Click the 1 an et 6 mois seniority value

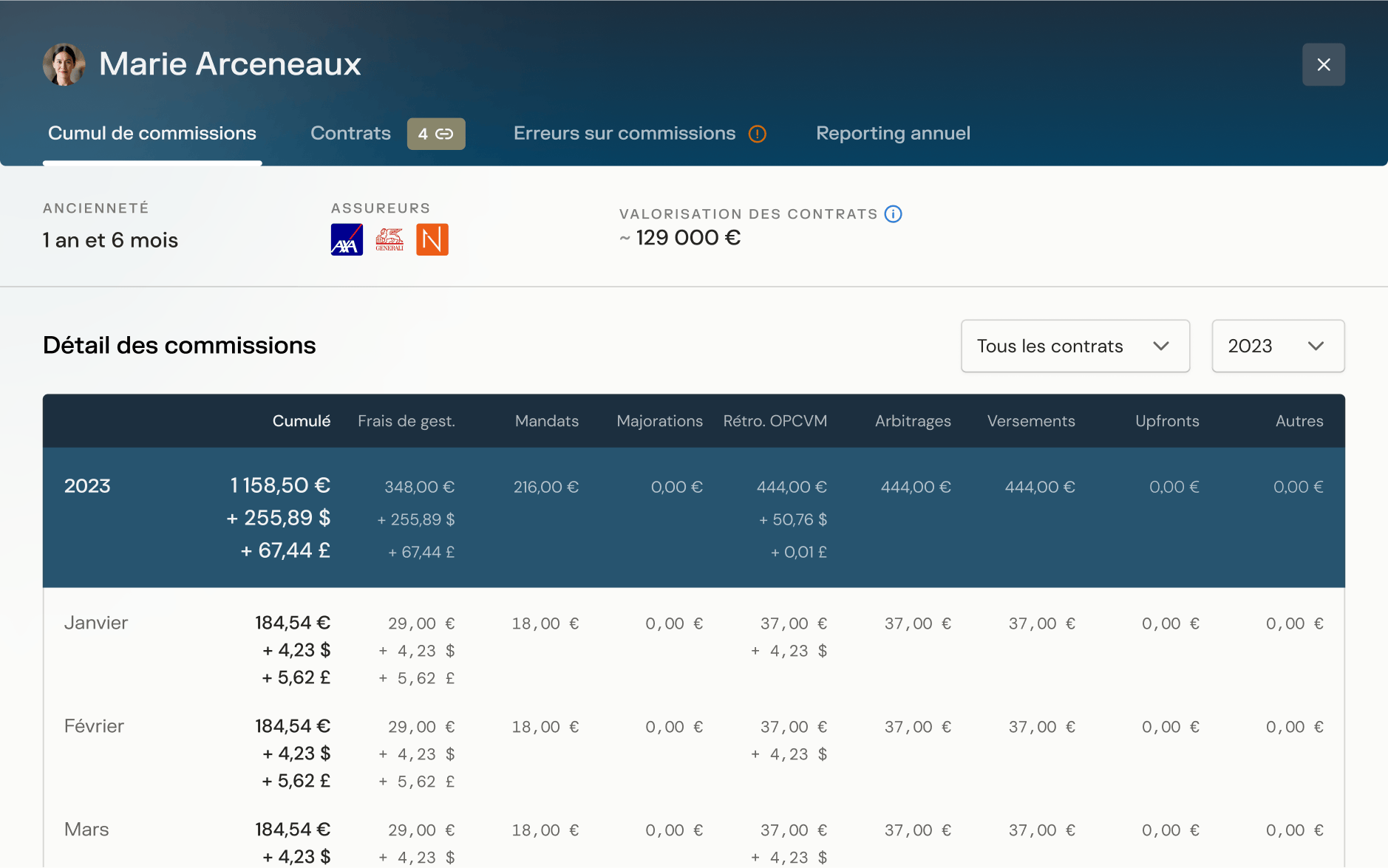[110, 240]
